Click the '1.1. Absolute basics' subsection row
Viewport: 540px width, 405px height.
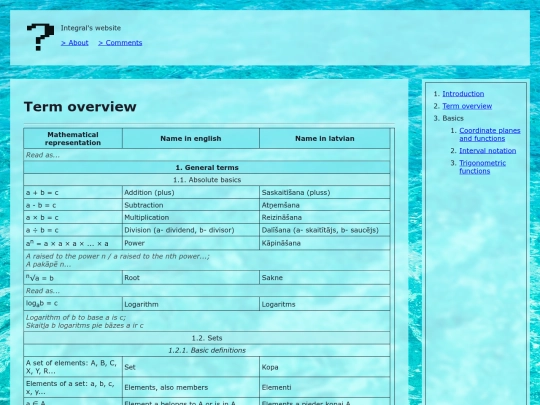pyautogui.click(x=207, y=180)
